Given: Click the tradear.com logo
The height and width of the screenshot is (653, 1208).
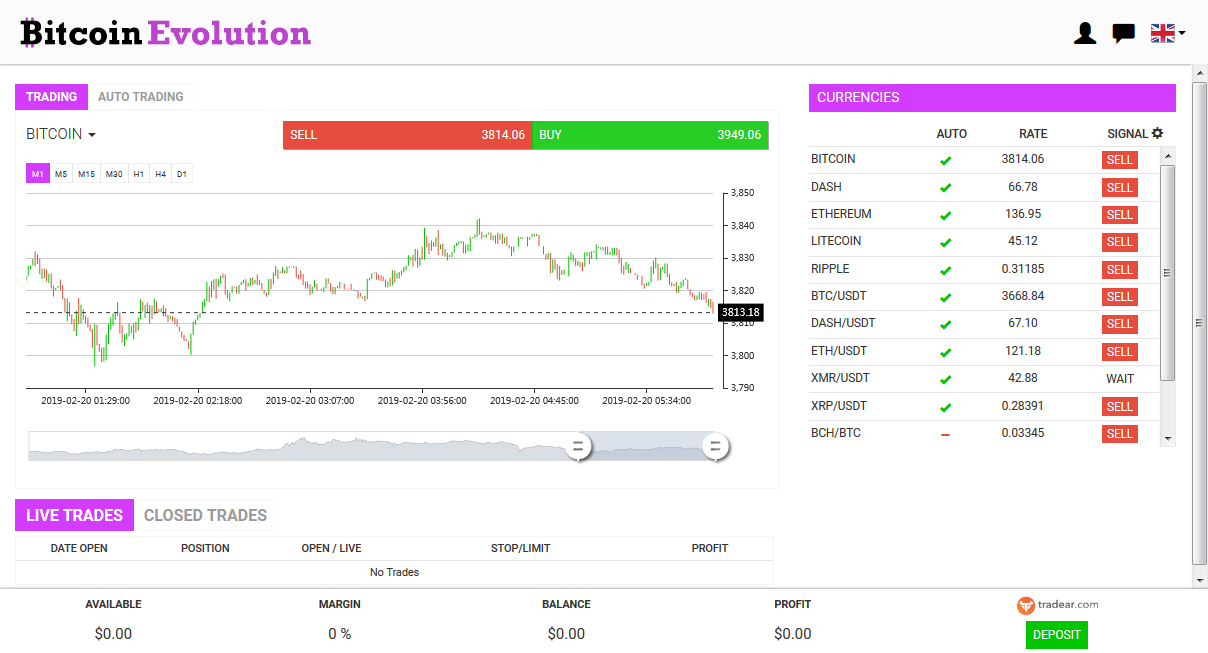Looking at the screenshot, I should (x=1059, y=604).
